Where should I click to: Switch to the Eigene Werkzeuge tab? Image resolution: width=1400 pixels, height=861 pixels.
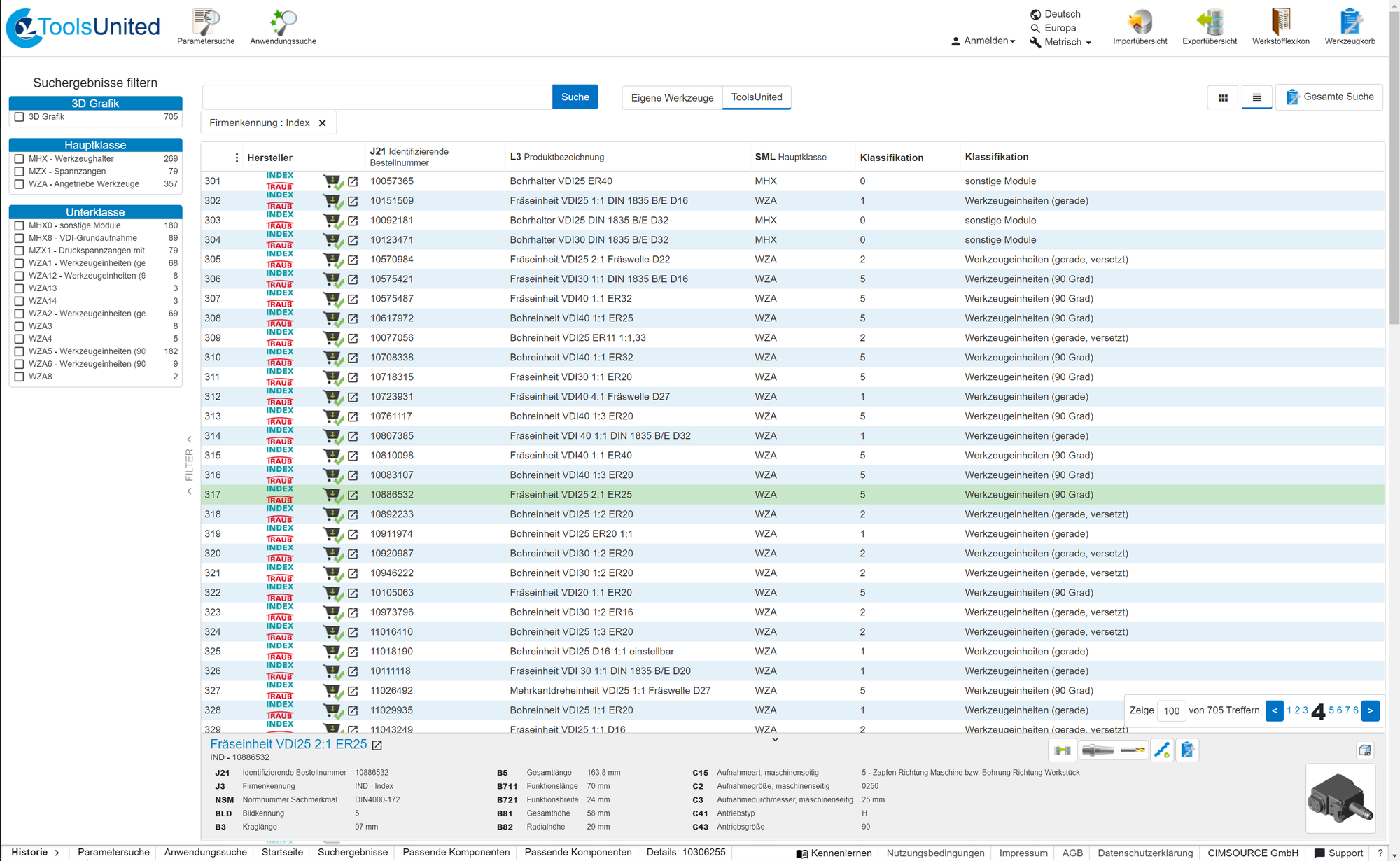(672, 98)
